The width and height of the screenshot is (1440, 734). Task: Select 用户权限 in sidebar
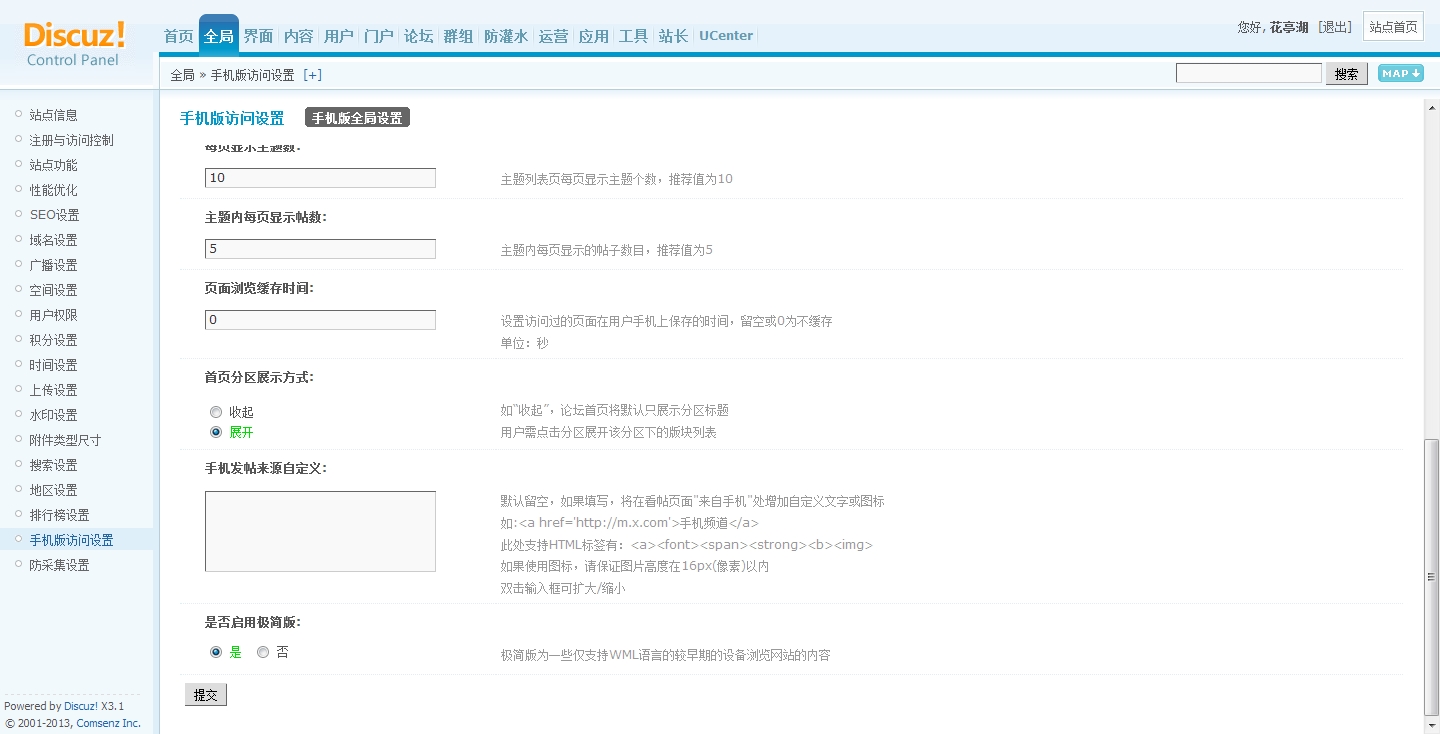point(54,315)
